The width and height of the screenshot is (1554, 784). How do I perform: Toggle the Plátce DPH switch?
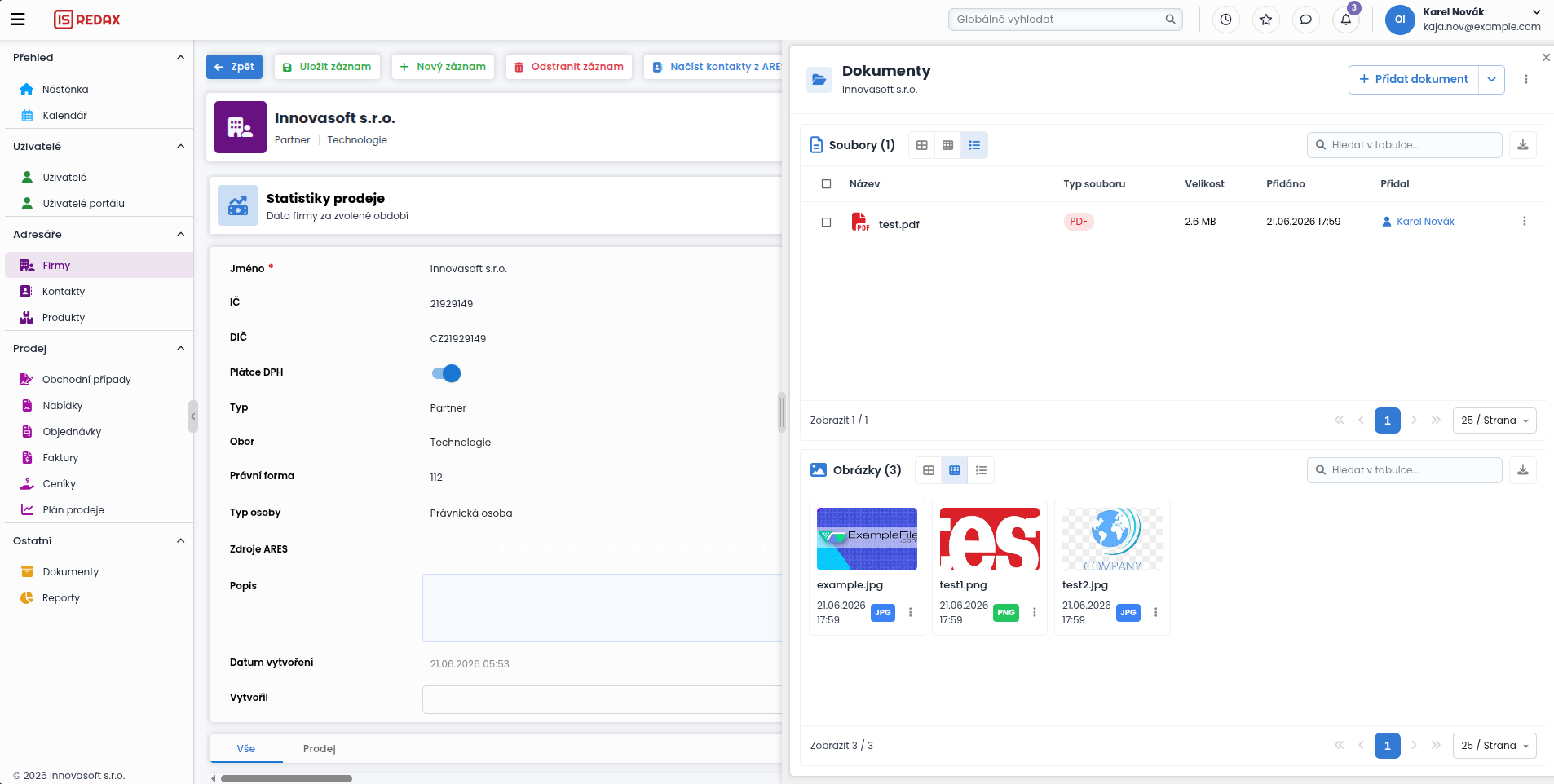pos(447,373)
